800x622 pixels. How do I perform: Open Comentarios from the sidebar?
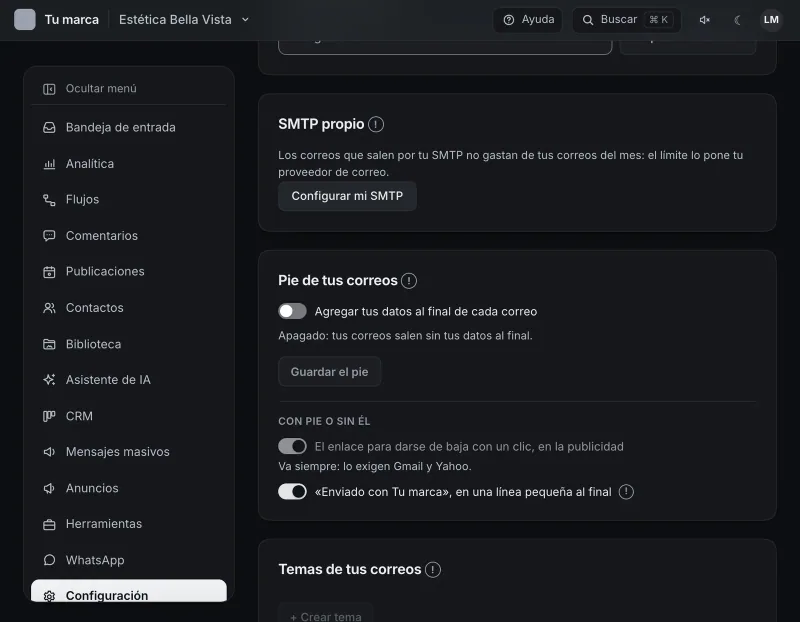click(x=129, y=236)
